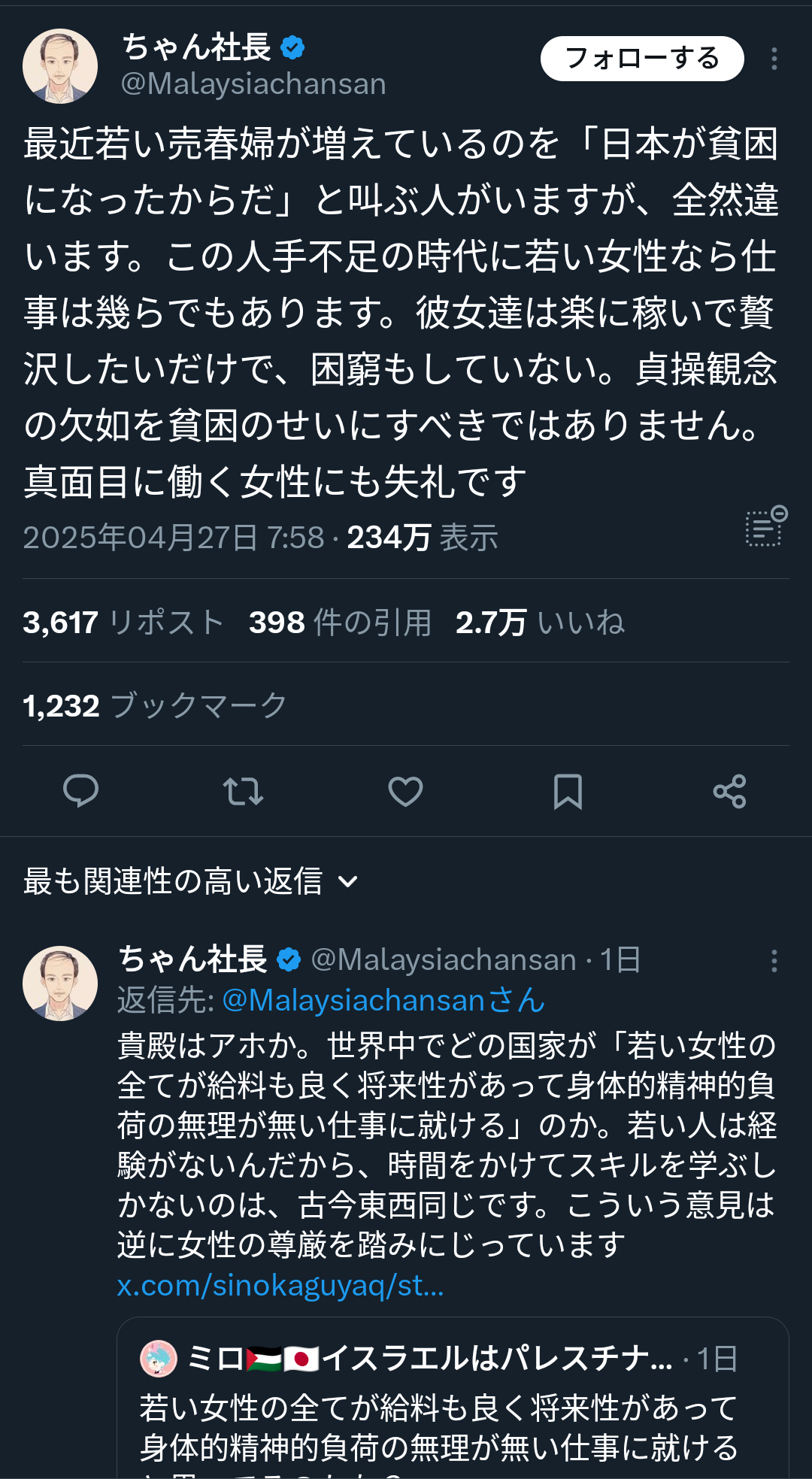Open the three-dot menu beside the follow button

tap(774, 59)
